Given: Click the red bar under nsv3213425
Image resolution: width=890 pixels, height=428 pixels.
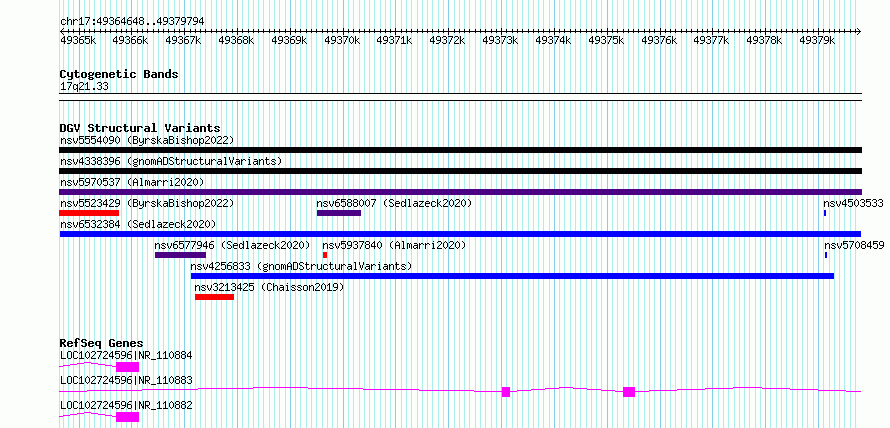Looking at the screenshot, I should [x=215, y=297].
